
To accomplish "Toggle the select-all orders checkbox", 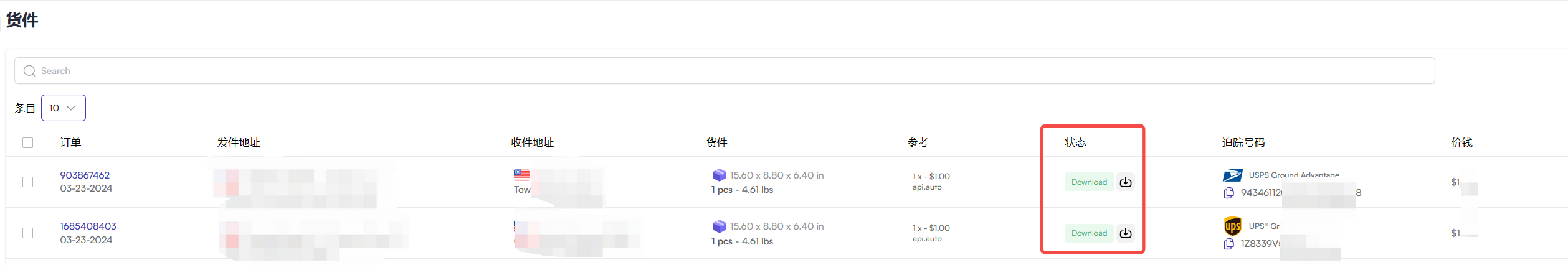I will [x=27, y=142].
